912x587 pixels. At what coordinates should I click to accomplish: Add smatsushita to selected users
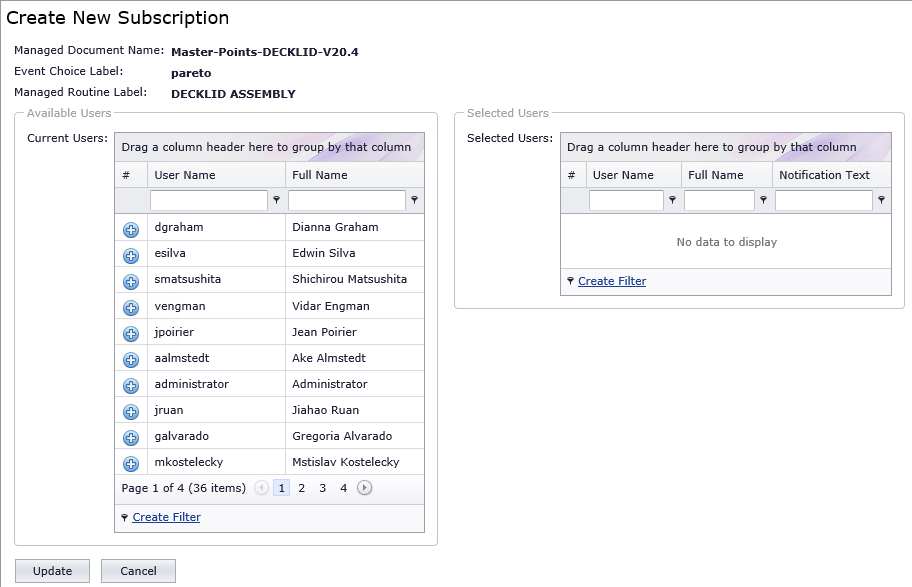click(131, 282)
